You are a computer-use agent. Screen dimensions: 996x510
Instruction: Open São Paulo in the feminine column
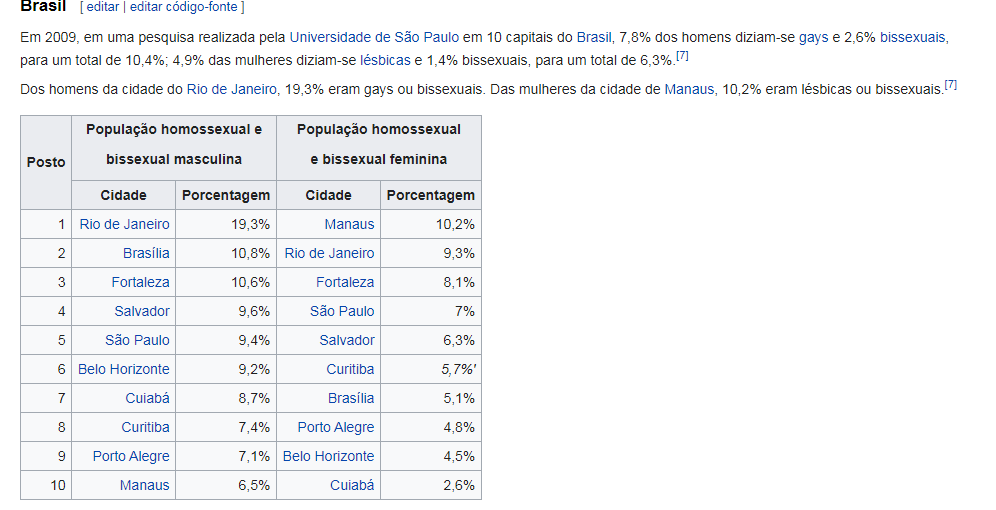[342, 311]
